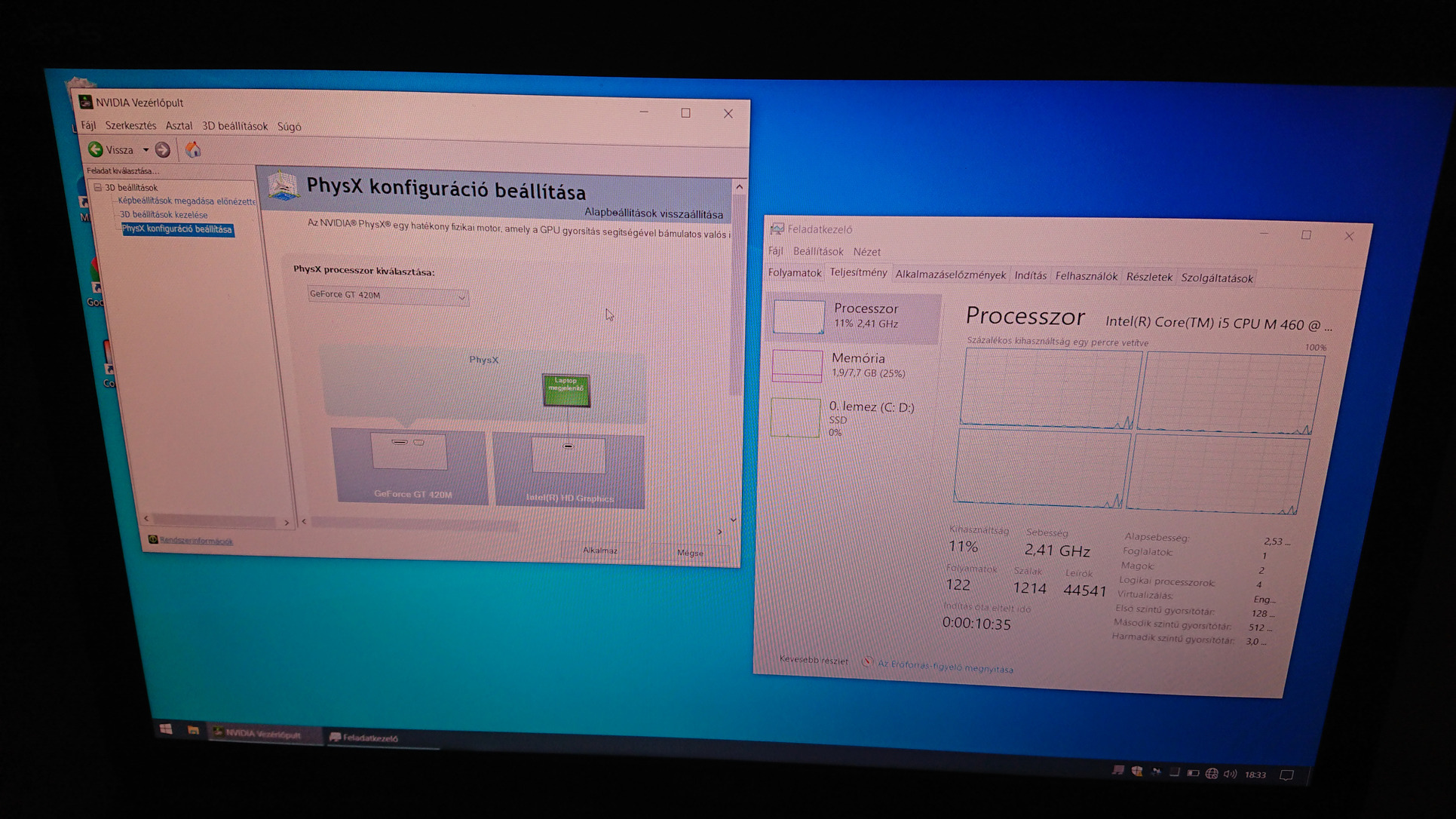
Task: Click the Alkalmaz button
Action: tap(600, 551)
